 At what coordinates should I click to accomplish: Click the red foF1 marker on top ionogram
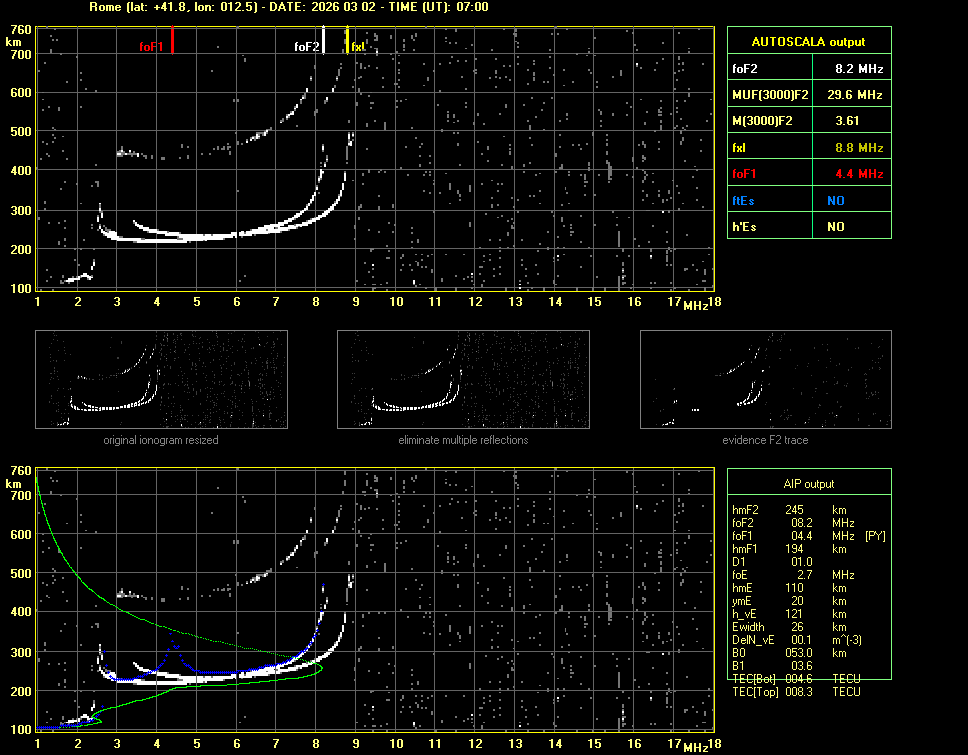coord(172,41)
